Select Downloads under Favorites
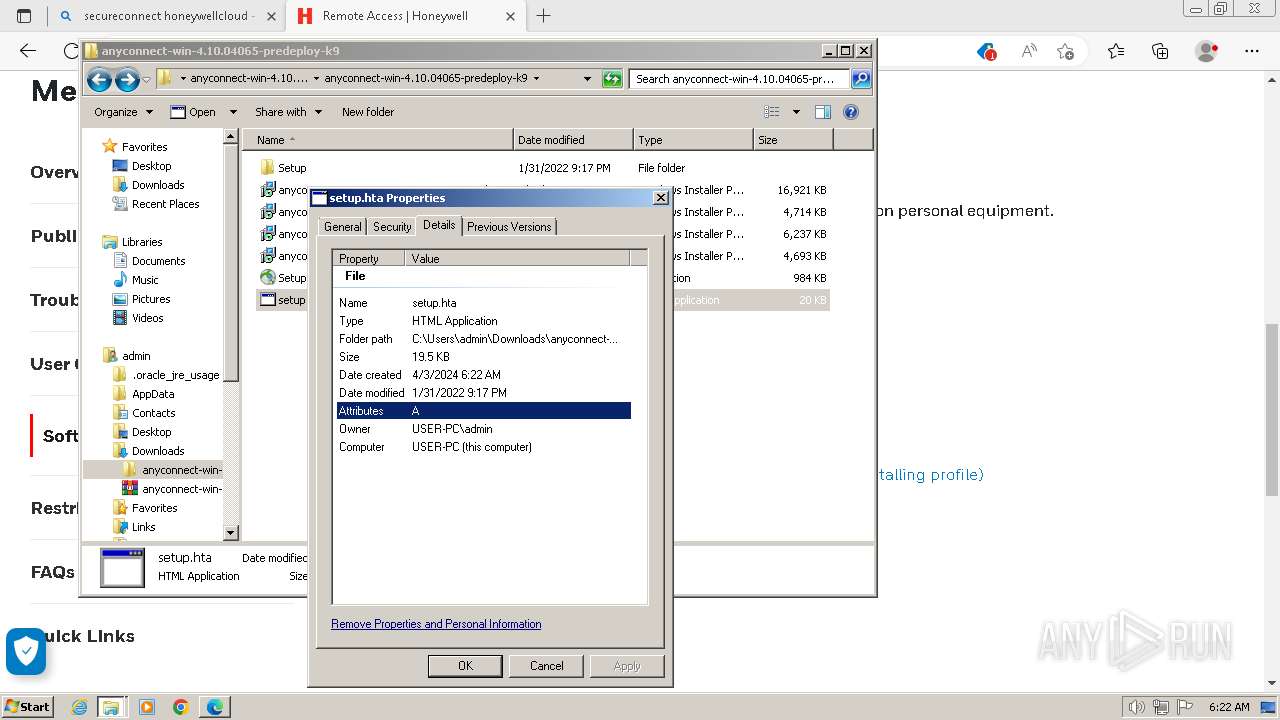The width and height of the screenshot is (1280, 720). tap(158, 185)
